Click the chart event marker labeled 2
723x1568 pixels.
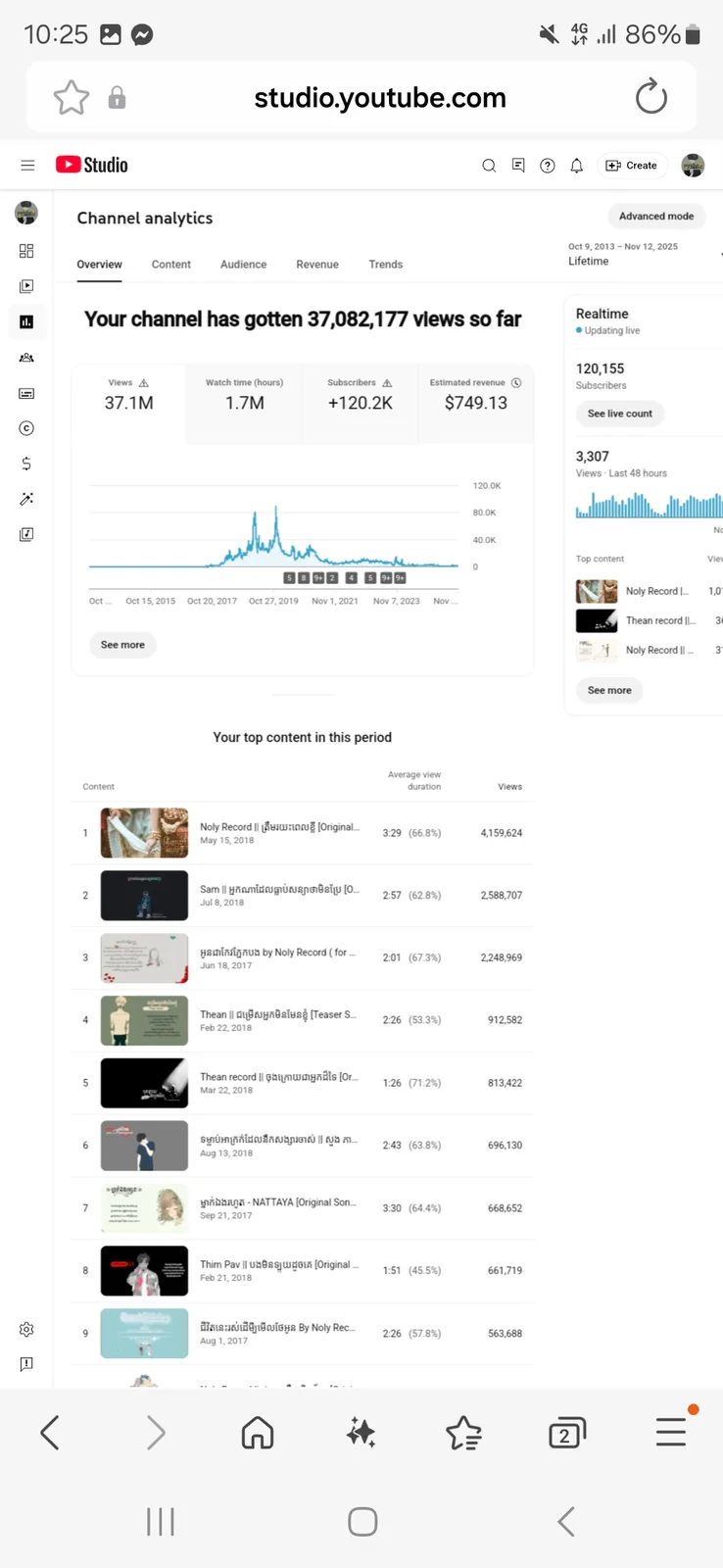pos(332,578)
